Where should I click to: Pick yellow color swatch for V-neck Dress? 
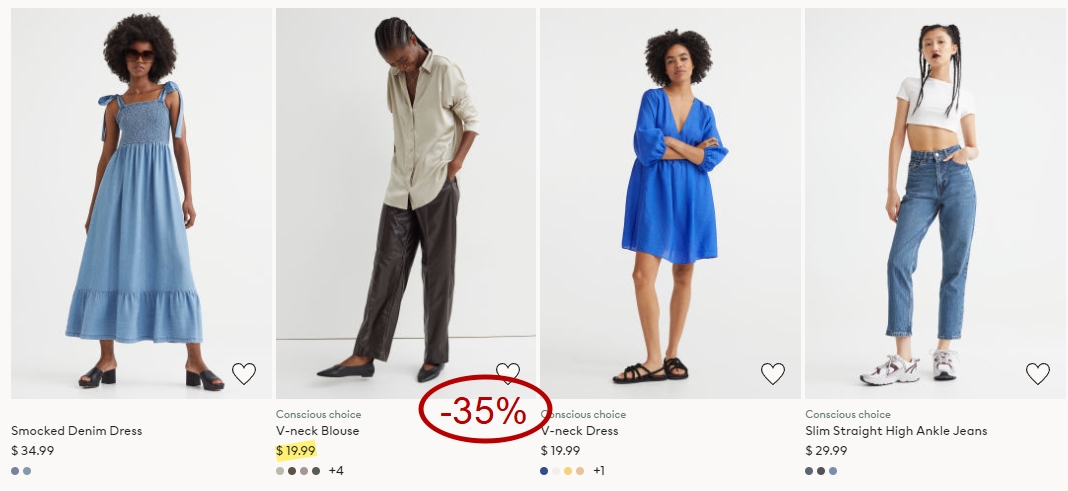pos(568,471)
